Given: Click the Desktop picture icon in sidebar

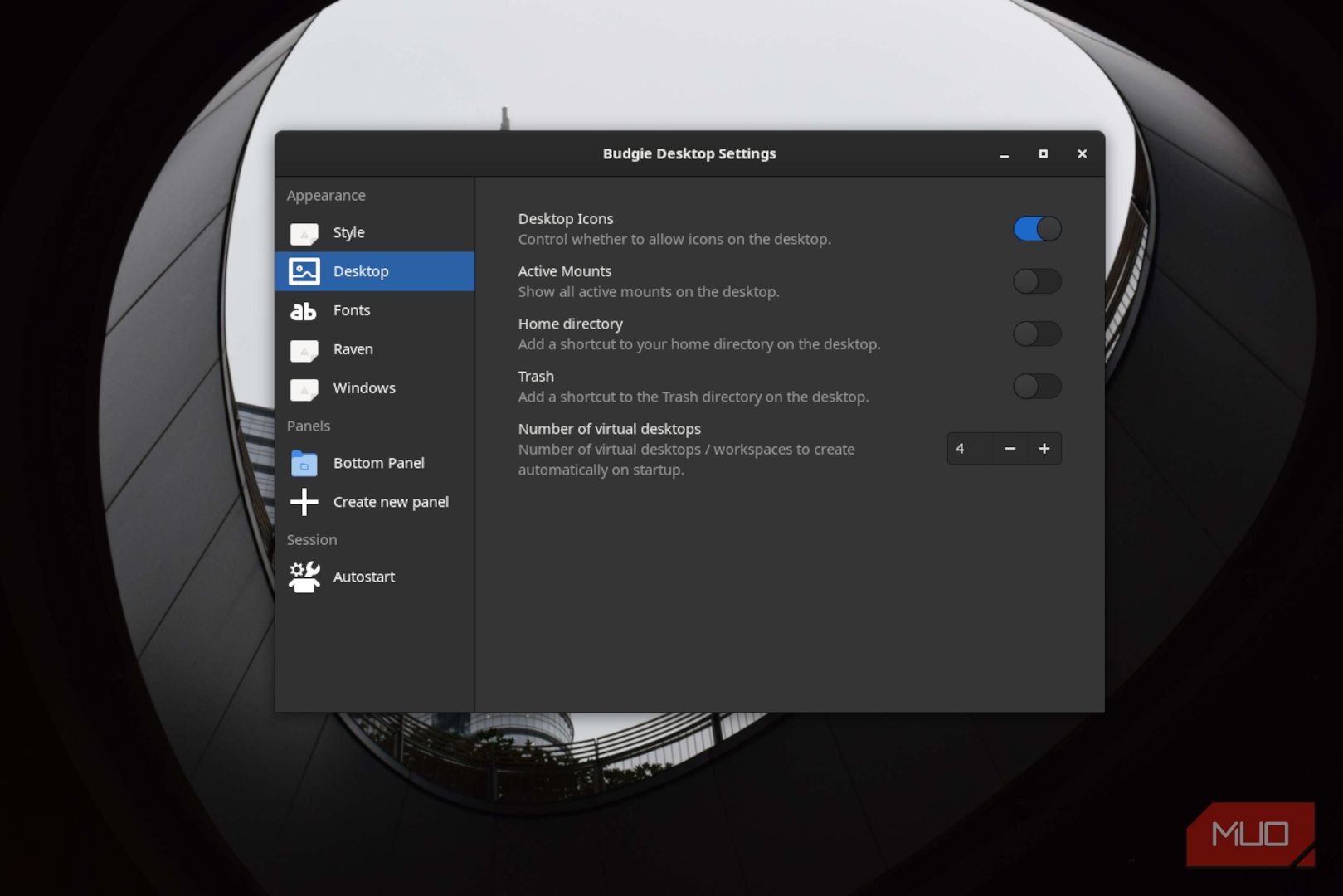Looking at the screenshot, I should [x=304, y=271].
